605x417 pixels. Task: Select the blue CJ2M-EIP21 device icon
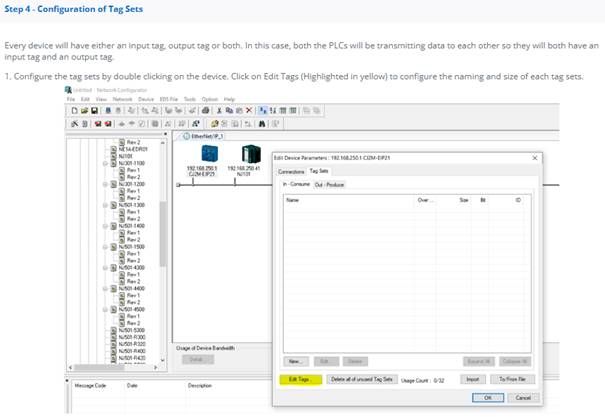(210, 154)
